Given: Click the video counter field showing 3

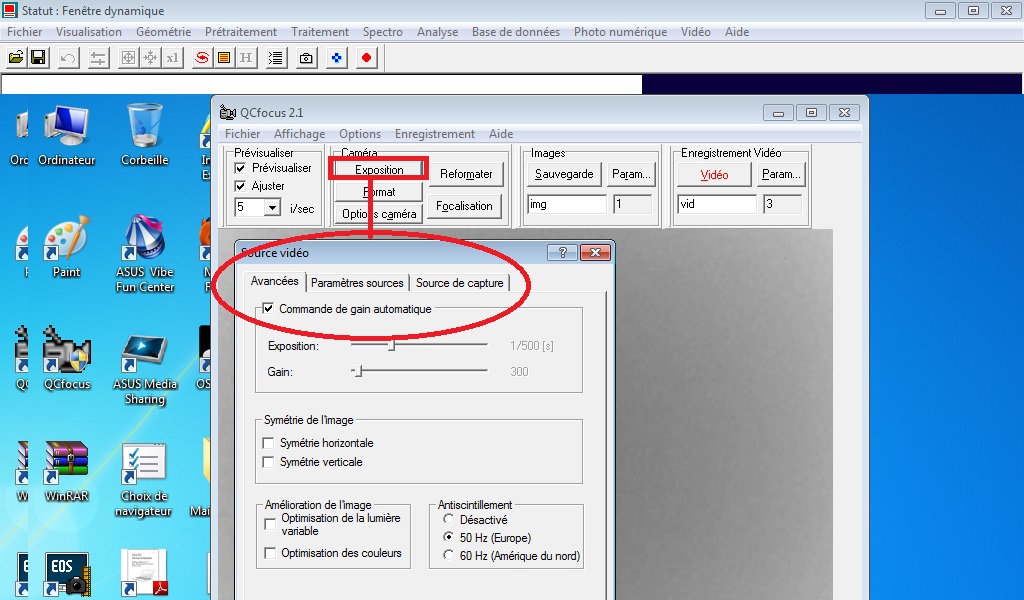Looking at the screenshot, I should click(782, 204).
